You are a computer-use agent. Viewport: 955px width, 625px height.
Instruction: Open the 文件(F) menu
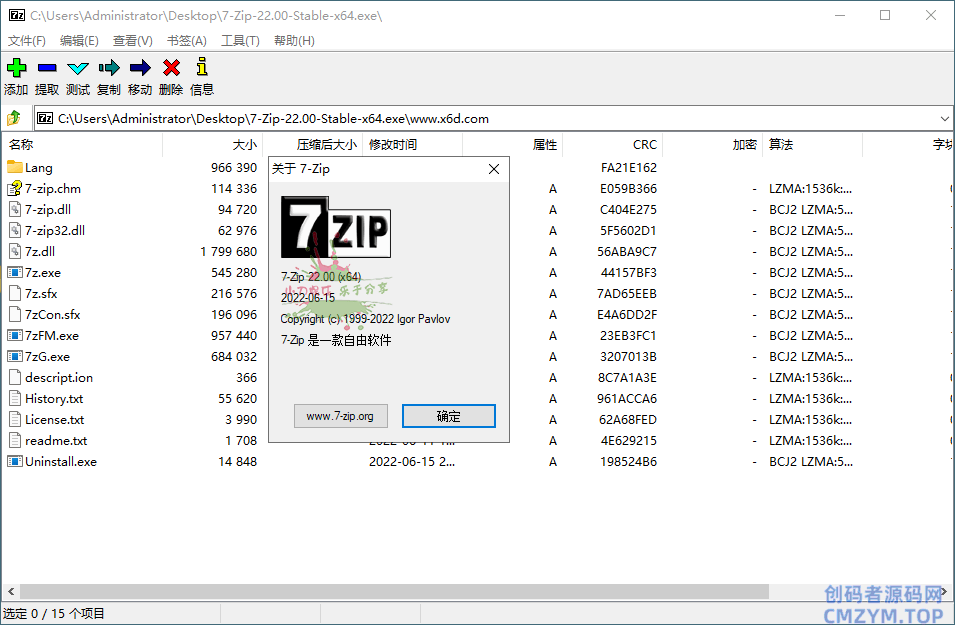(27, 41)
